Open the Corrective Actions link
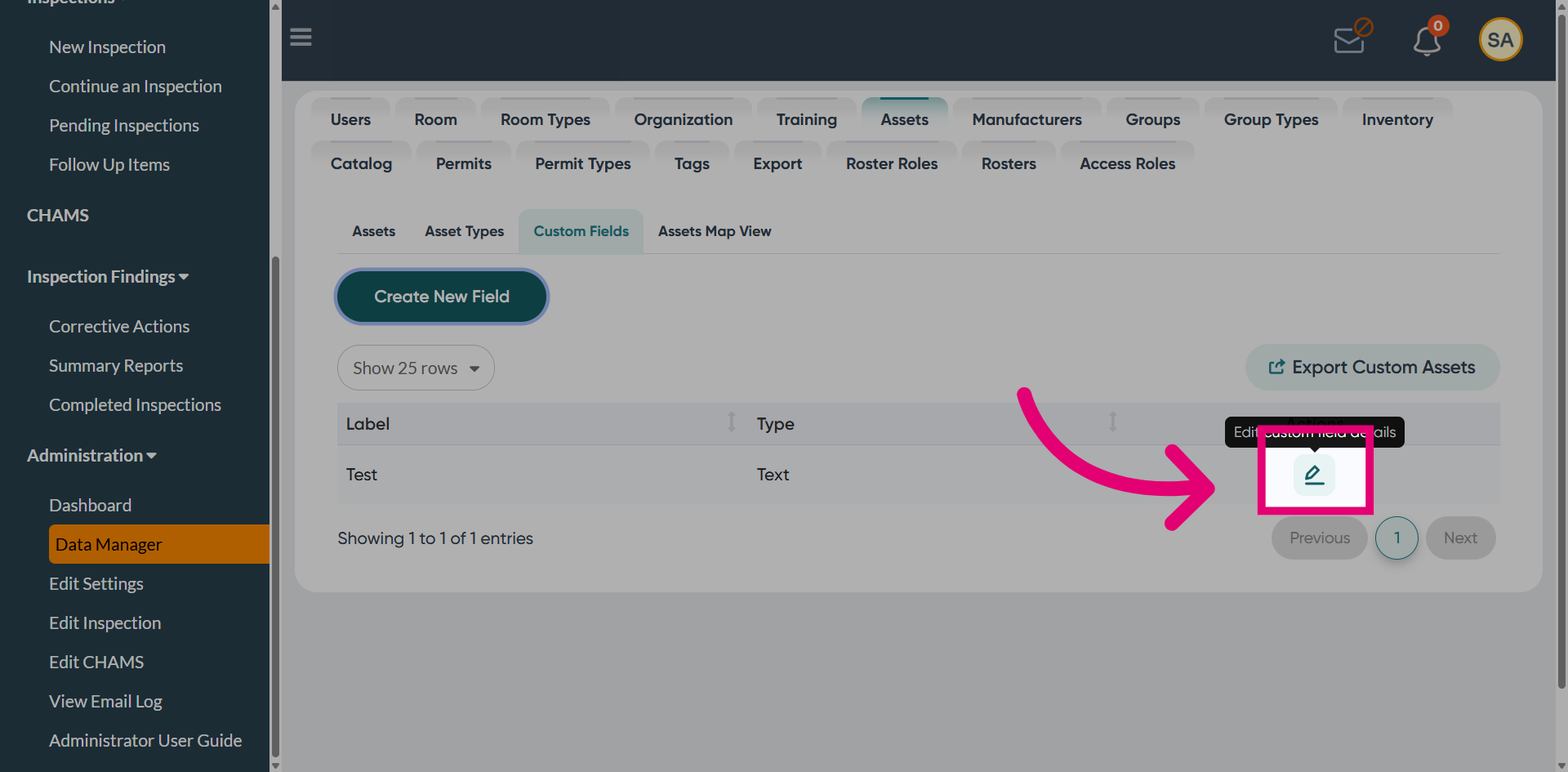Viewport: 1568px width, 772px height. pos(118,327)
